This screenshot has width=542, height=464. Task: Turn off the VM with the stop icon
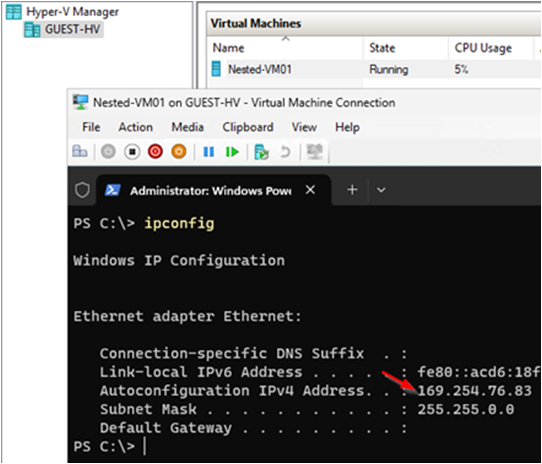click(132, 151)
